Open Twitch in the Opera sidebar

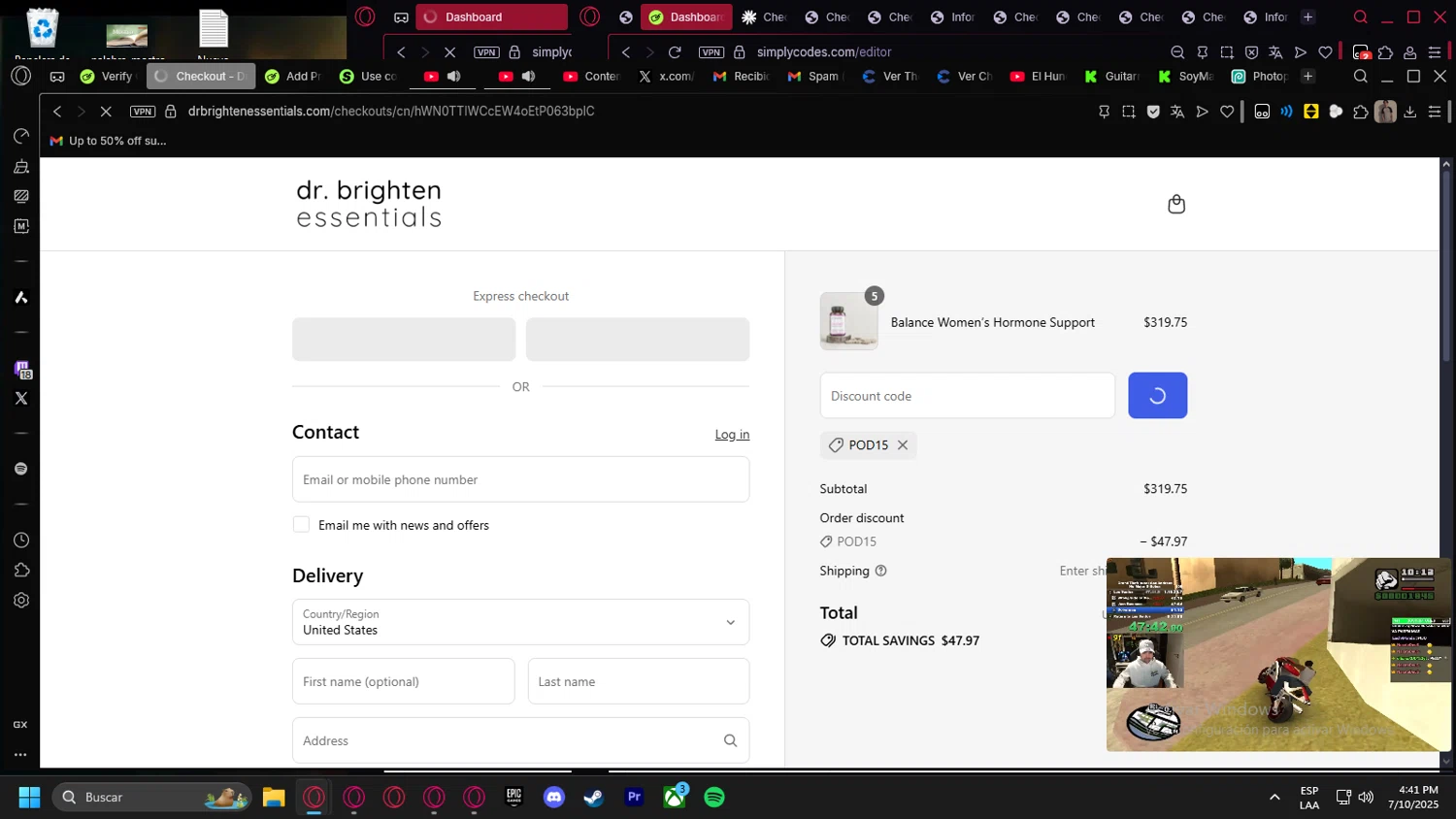pyautogui.click(x=21, y=369)
